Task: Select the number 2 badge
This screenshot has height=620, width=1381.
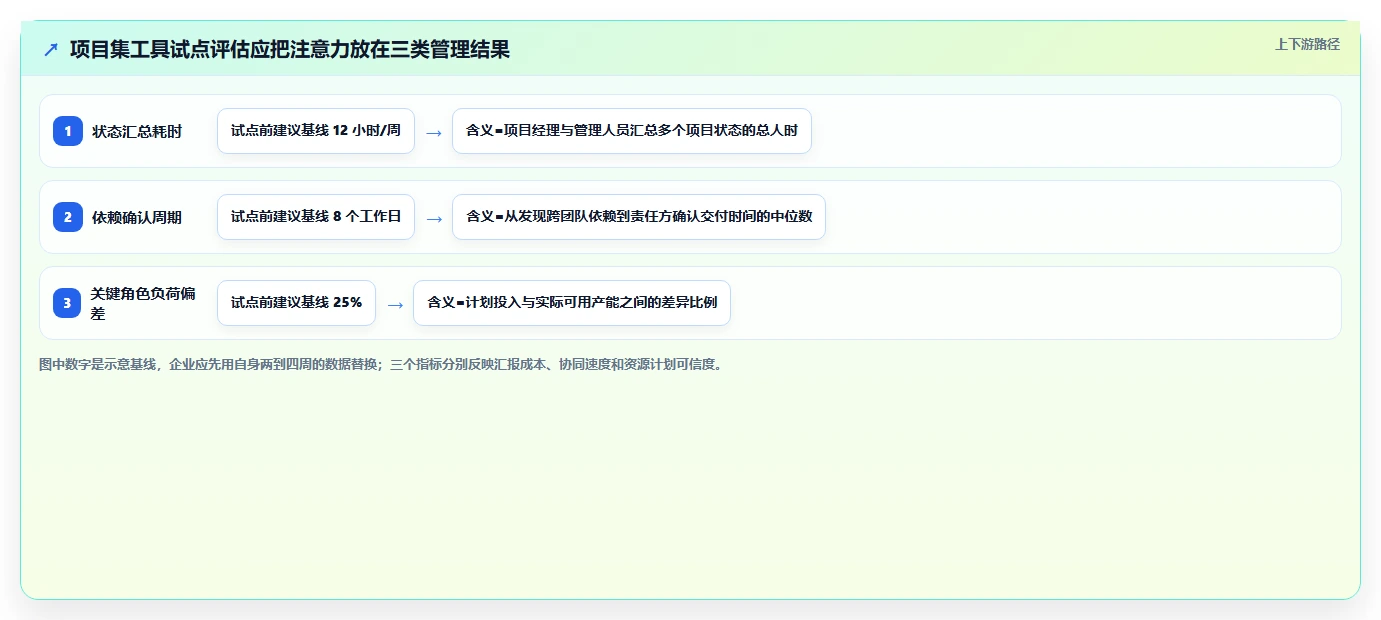Action: pos(68,217)
